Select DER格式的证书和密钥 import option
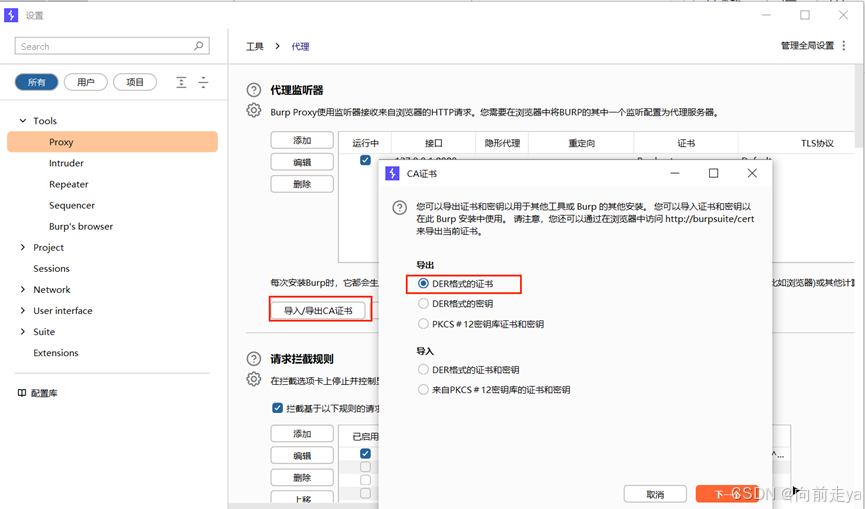This screenshot has width=865, height=509. (x=423, y=369)
